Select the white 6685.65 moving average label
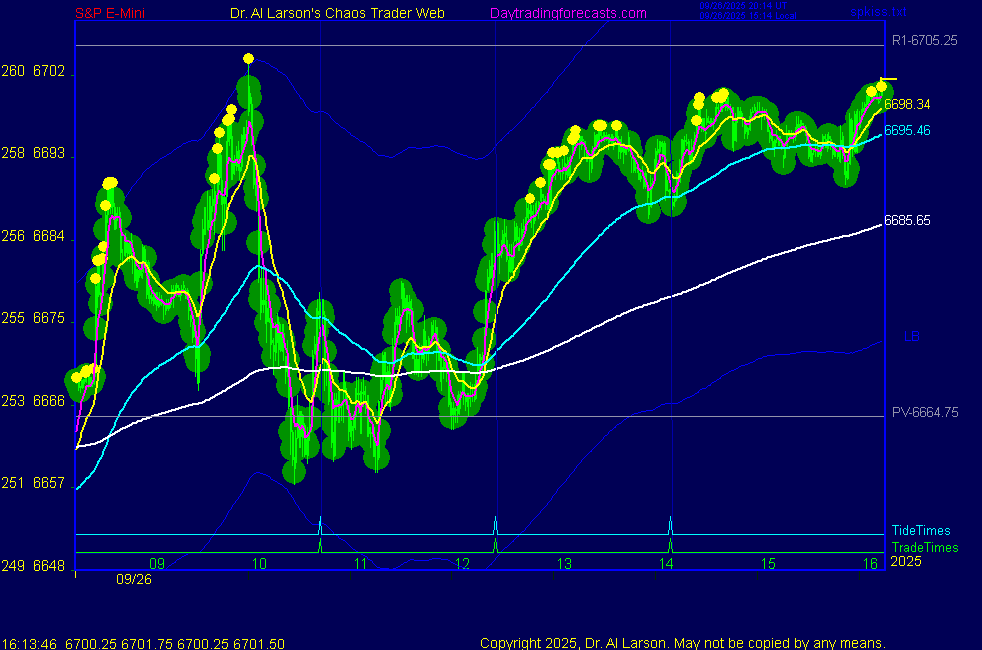Image resolution: width=982 pixels, height=650 pixels. coord(907,220)
